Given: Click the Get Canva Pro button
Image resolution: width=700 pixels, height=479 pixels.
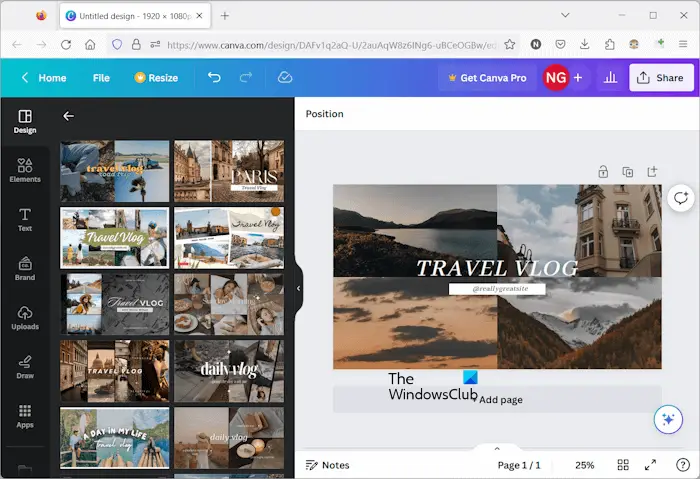Looking at the screenshot, I should (x=487, y=78).
